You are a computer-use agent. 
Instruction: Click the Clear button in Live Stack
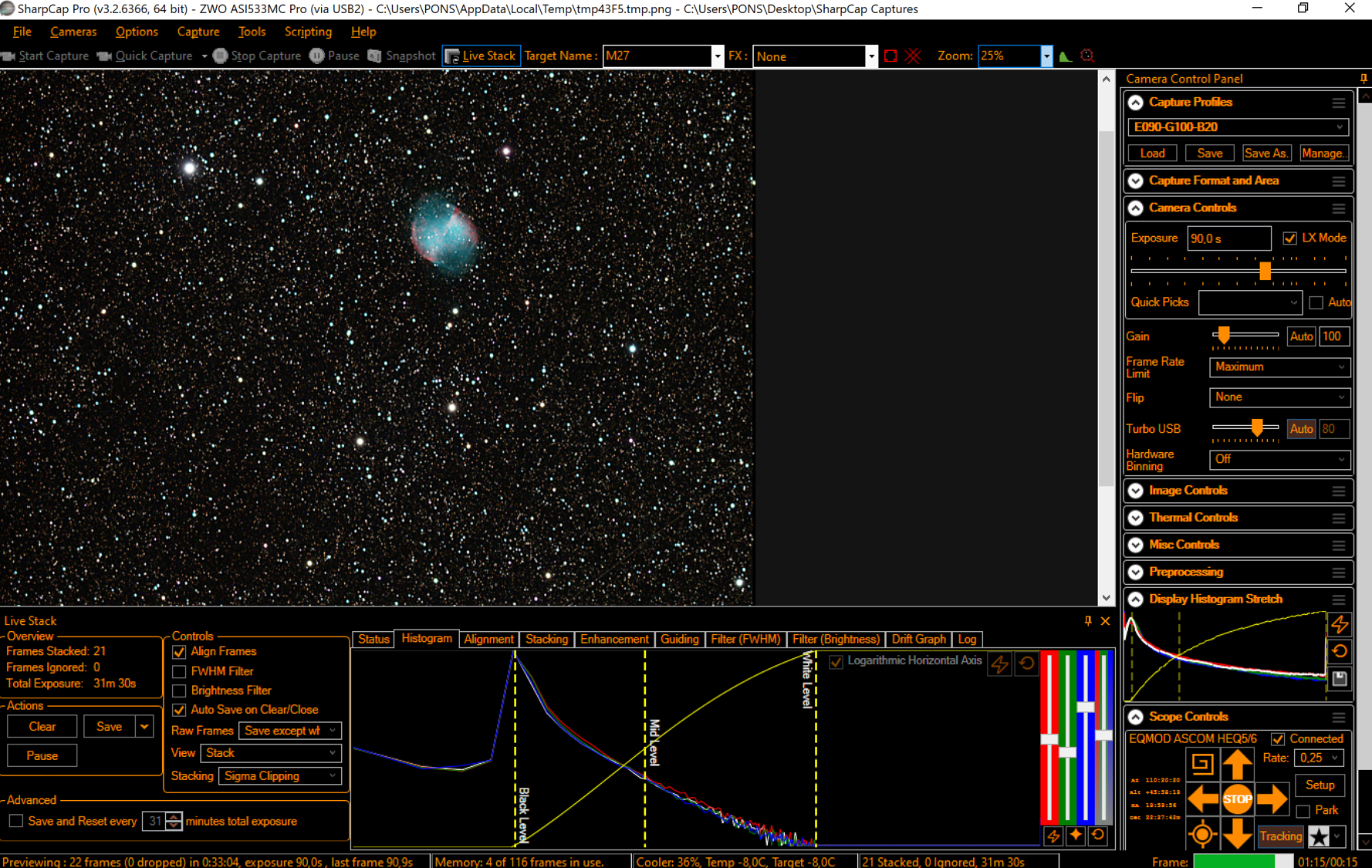42,727
